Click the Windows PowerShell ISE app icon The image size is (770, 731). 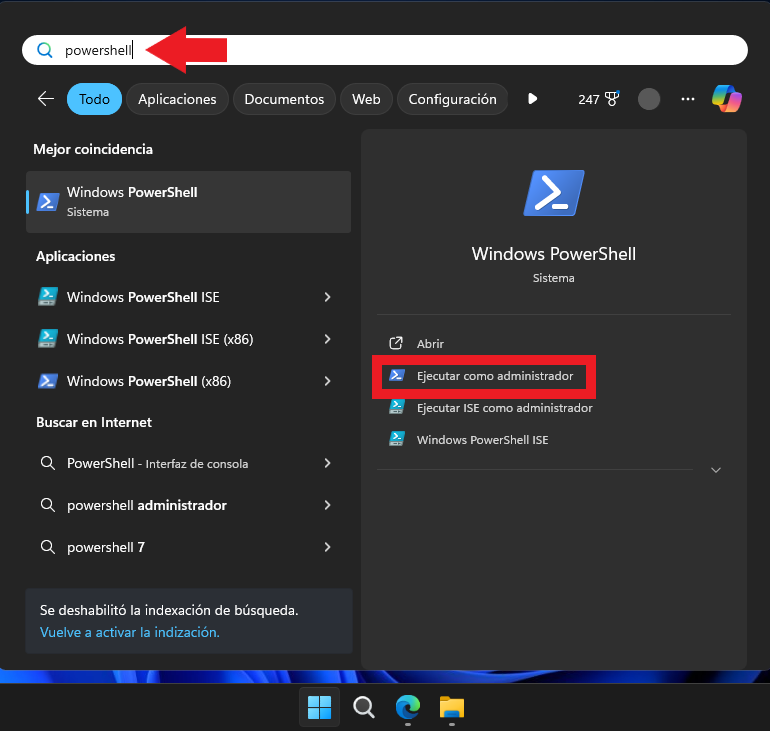click(x=48, y=297)
